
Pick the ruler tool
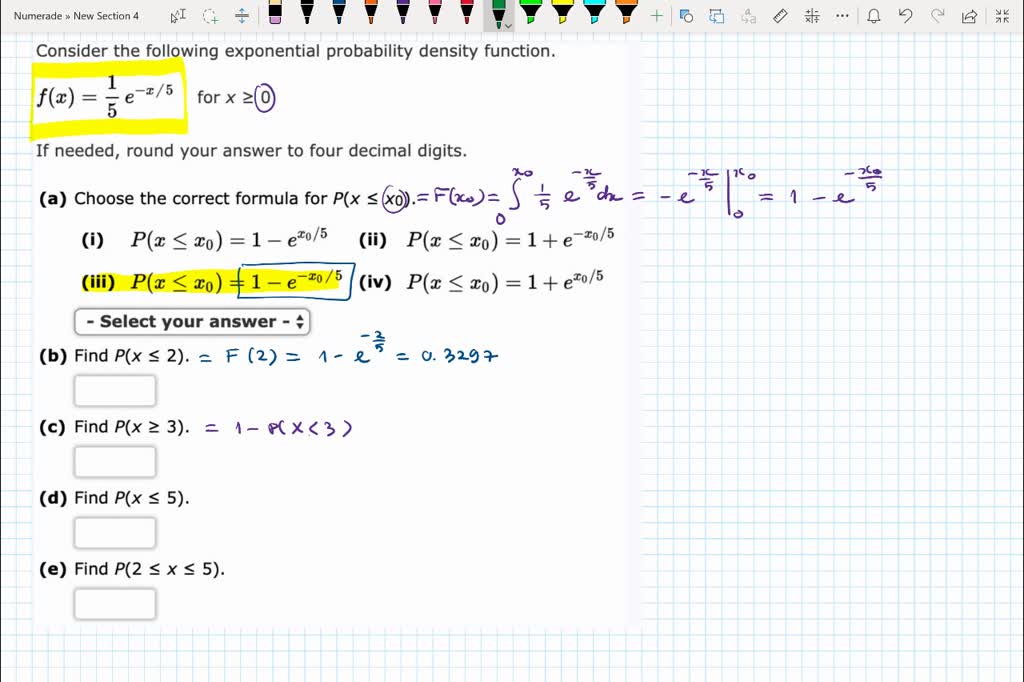[x=781, y=14]
